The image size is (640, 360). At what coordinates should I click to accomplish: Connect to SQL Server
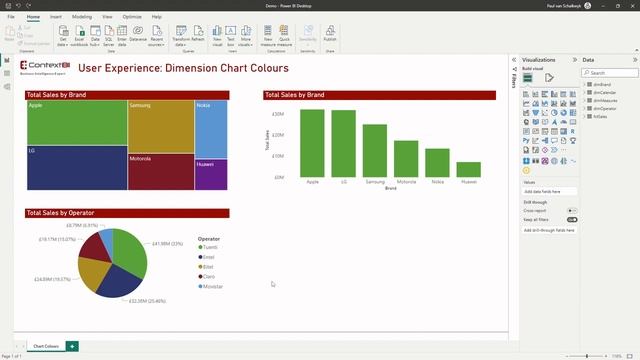pos(109,36)
